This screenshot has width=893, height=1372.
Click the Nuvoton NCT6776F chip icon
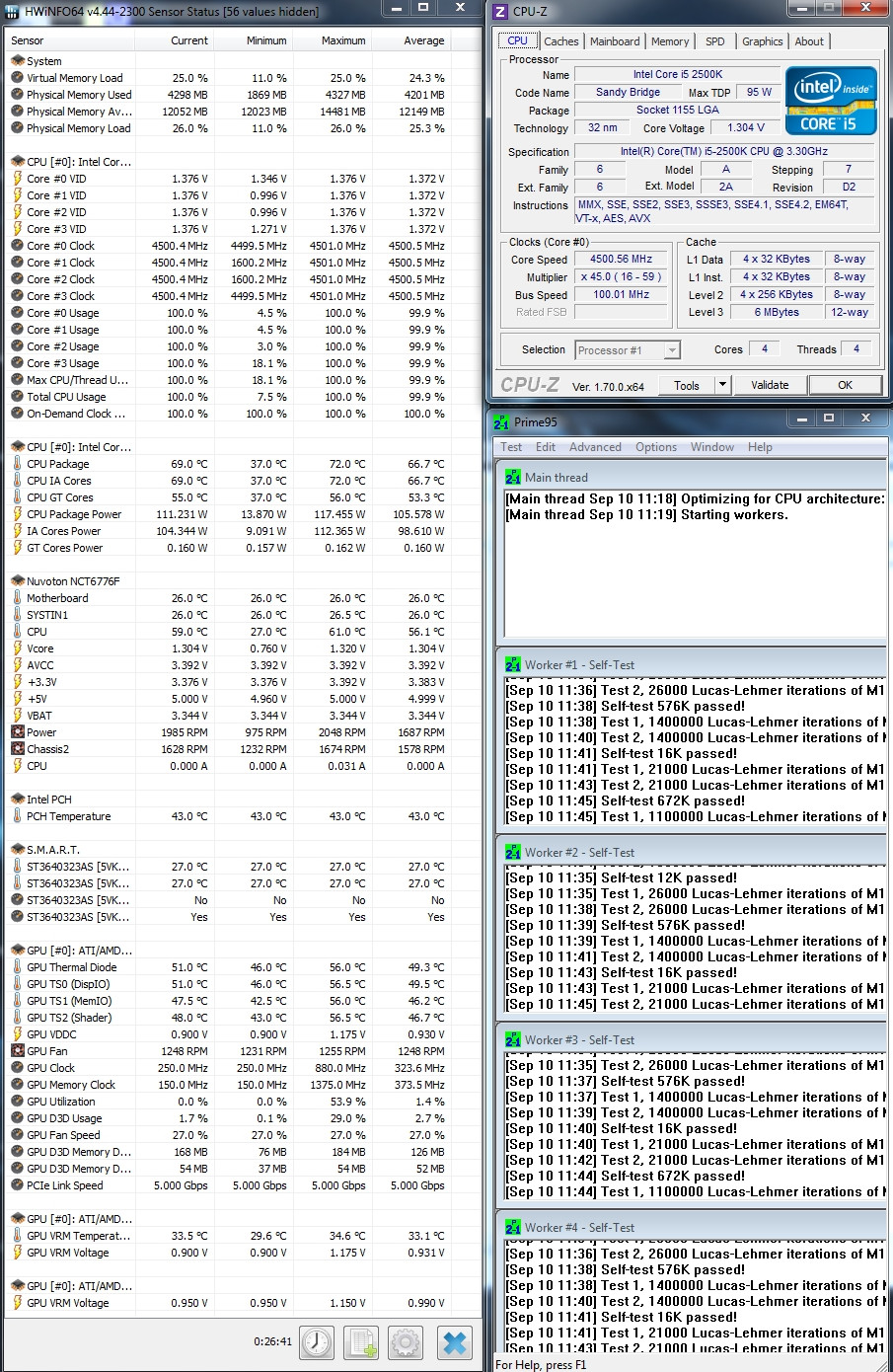click(17, 580)
